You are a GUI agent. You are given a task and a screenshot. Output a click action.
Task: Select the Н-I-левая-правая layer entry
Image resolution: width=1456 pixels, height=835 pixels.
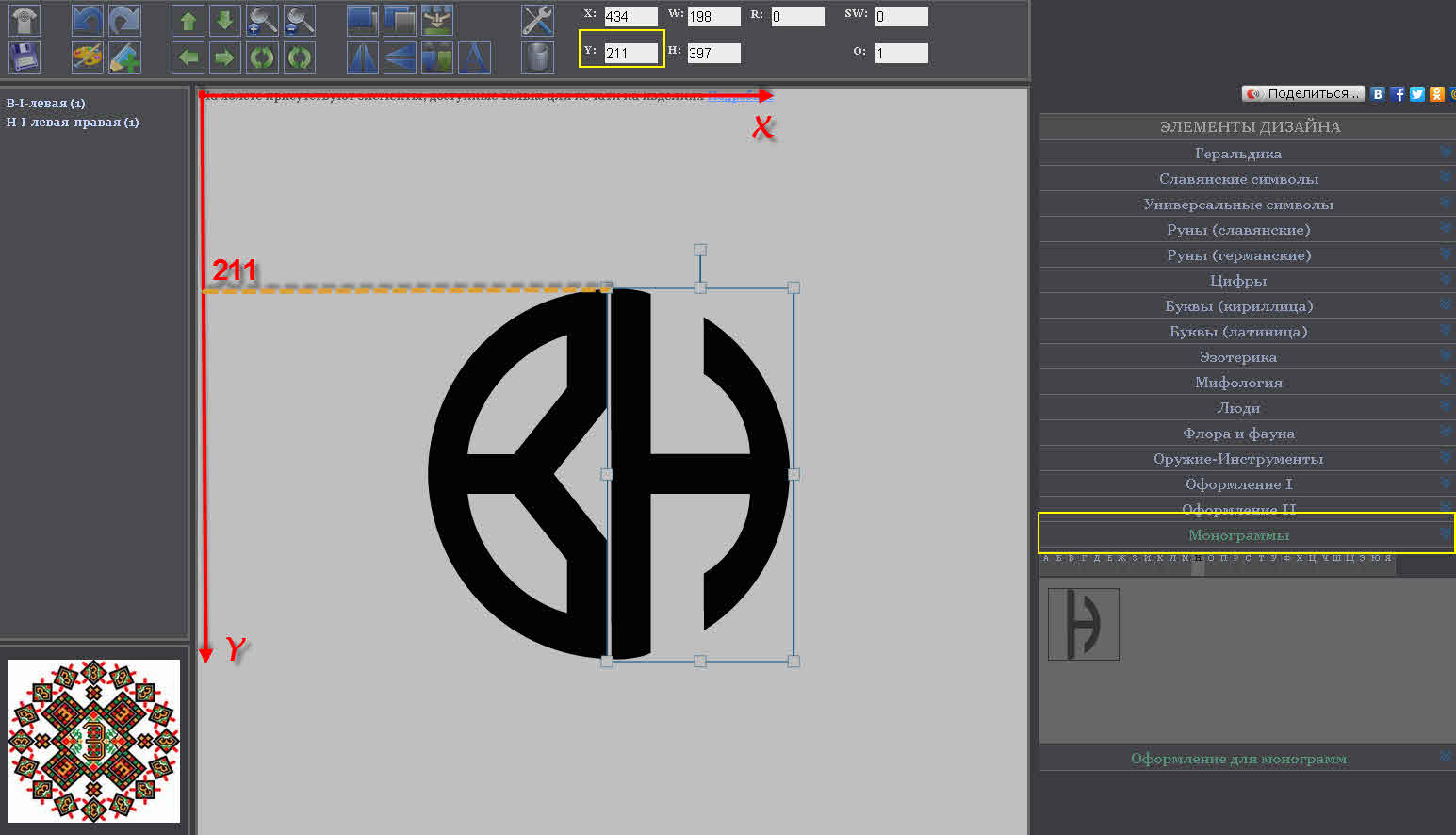coord(73,123)
